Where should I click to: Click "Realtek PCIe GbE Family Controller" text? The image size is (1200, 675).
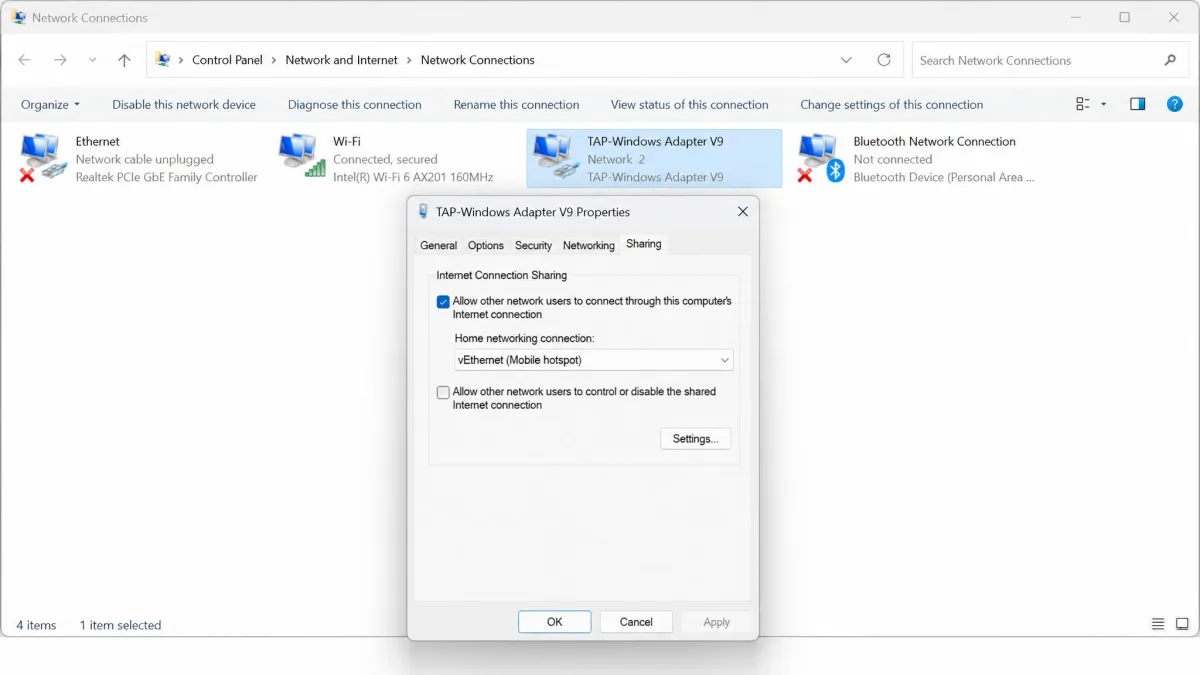coord(167,177)
